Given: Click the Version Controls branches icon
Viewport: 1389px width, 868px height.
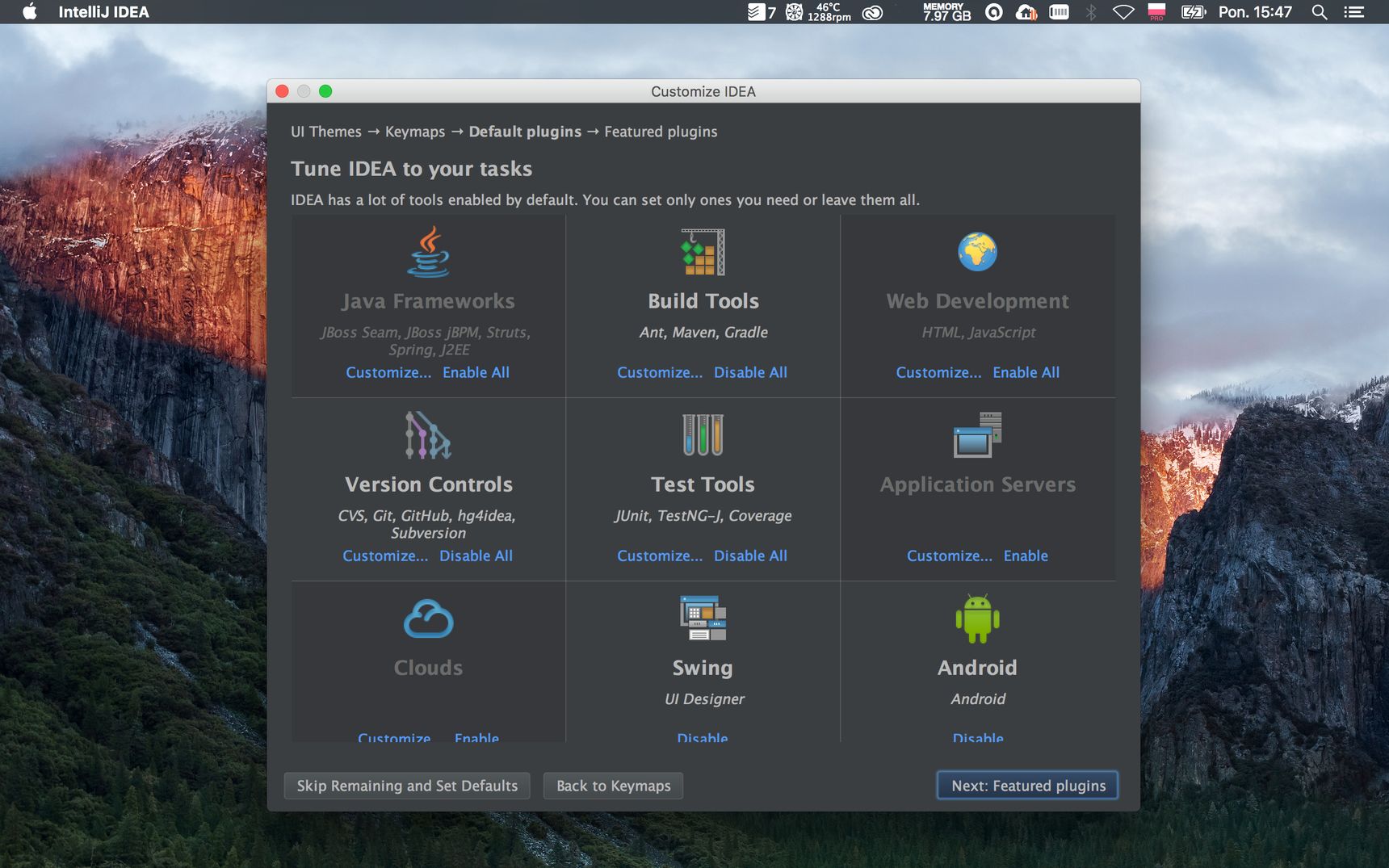Looking at the screenshot, I should click(428, 435).
